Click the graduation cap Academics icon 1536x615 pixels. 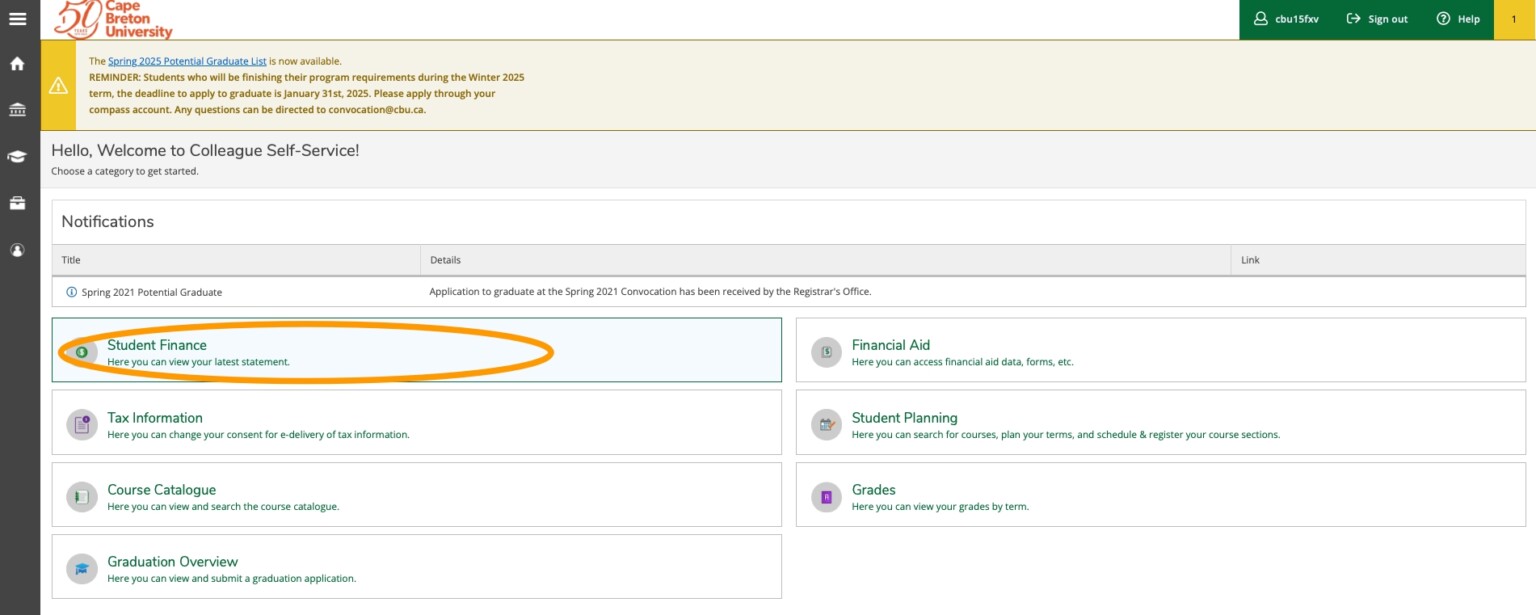tap(17, 157)
